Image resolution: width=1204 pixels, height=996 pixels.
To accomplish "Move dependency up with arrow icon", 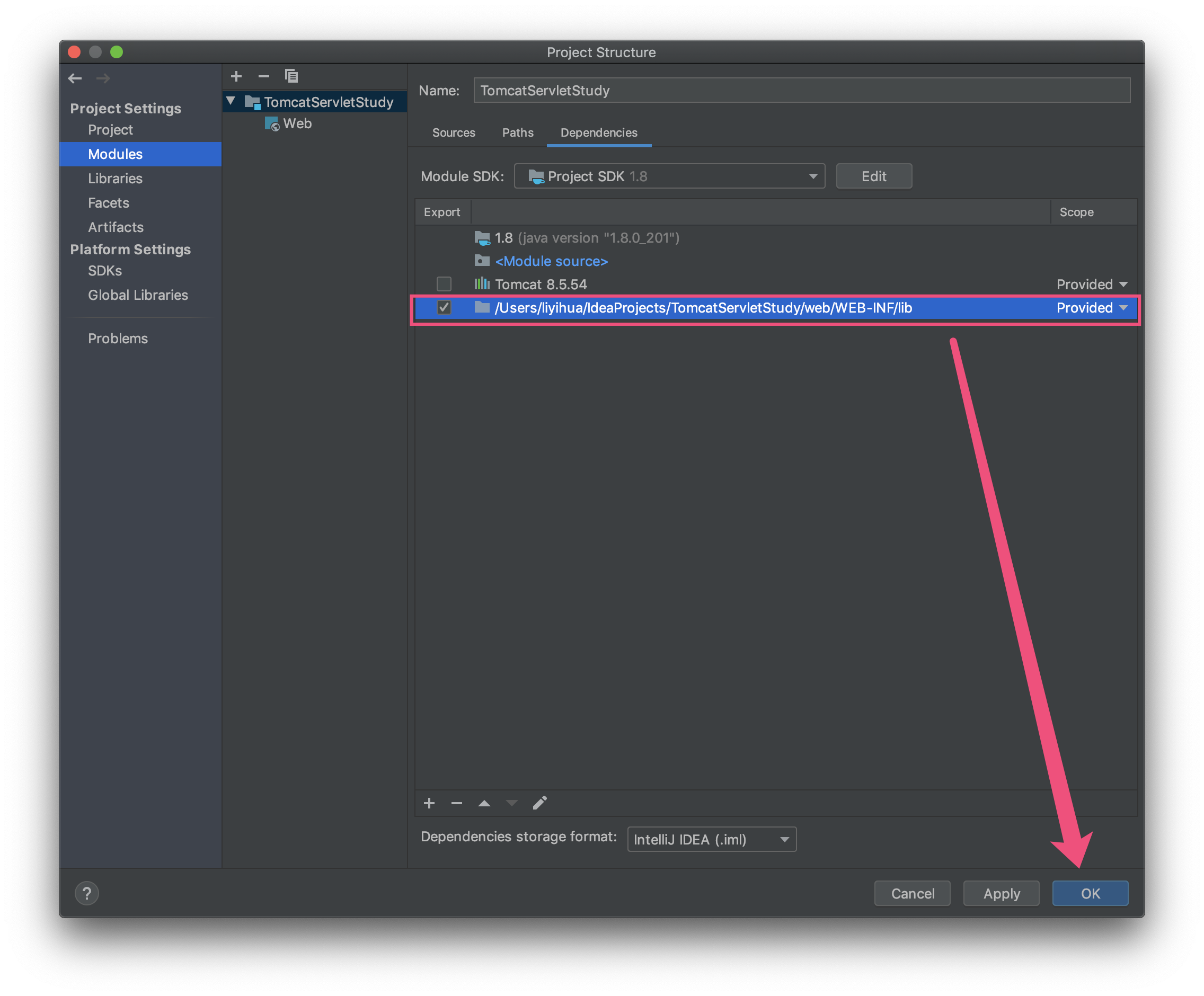I will 484,803.
